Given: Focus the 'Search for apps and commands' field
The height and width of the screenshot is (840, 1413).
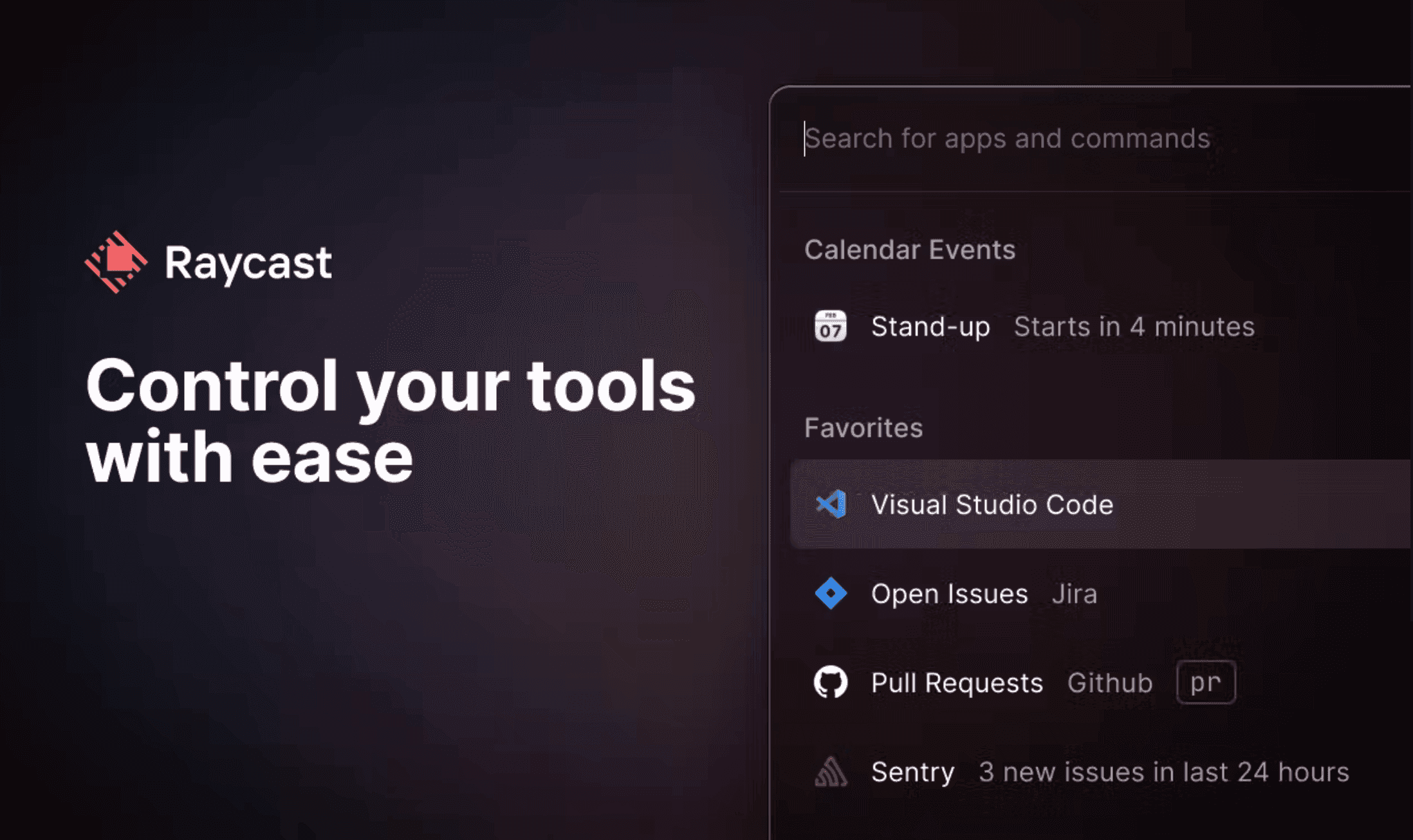Looking at the screenshot, I should (x=1094, y=139).
